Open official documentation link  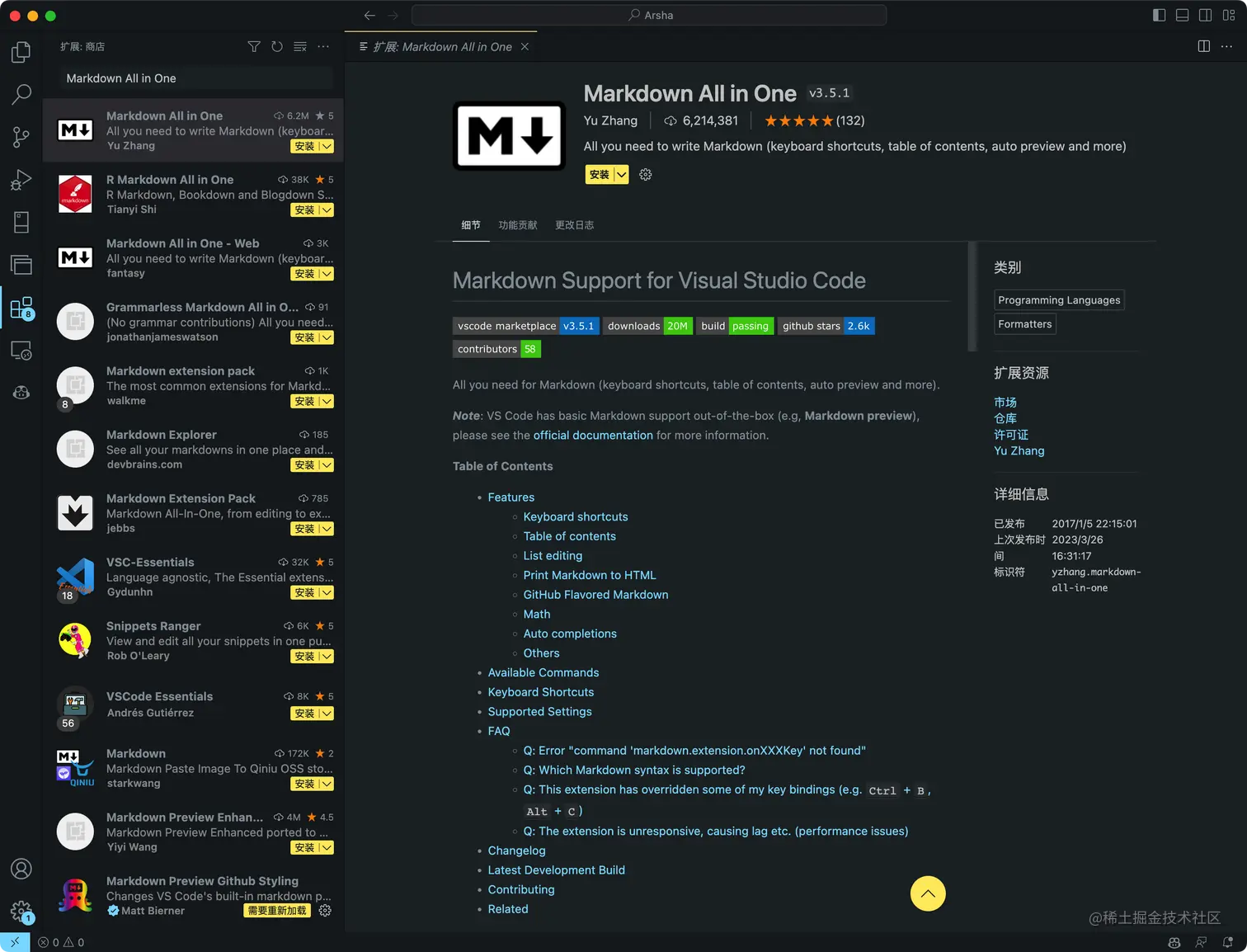(593, 436)
